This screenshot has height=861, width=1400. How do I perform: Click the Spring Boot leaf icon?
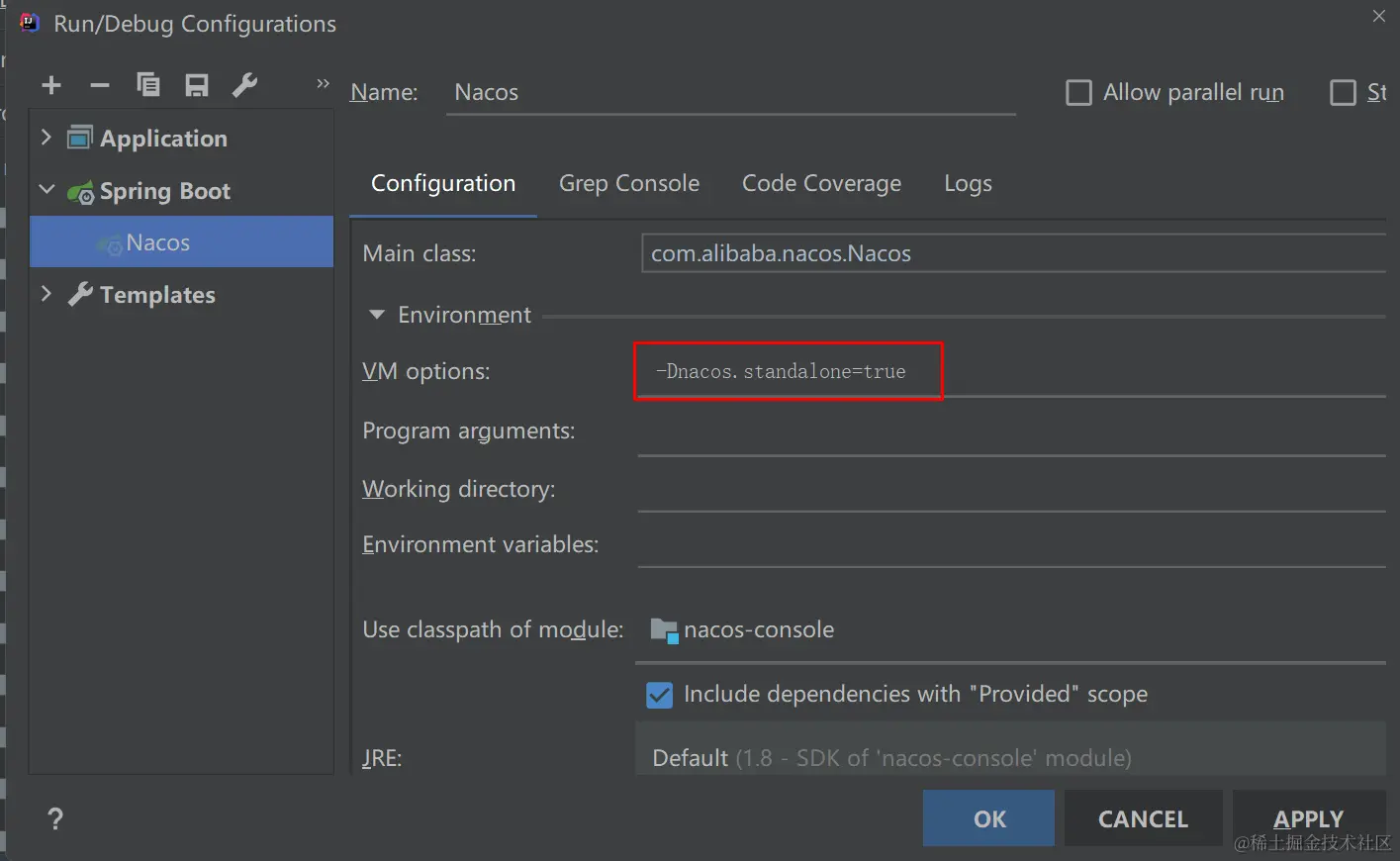coord(81,192)
